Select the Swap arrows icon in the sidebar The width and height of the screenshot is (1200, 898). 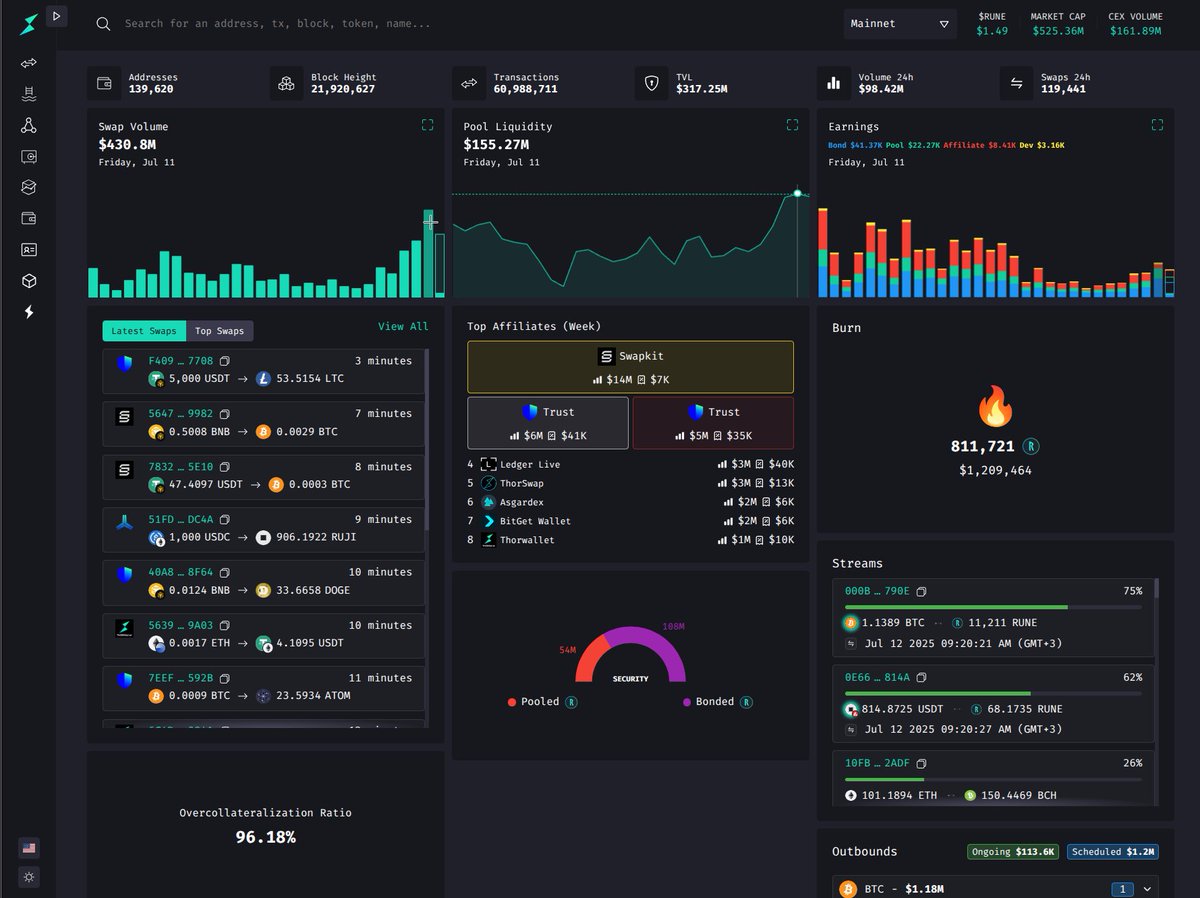(x=28, y=63)
